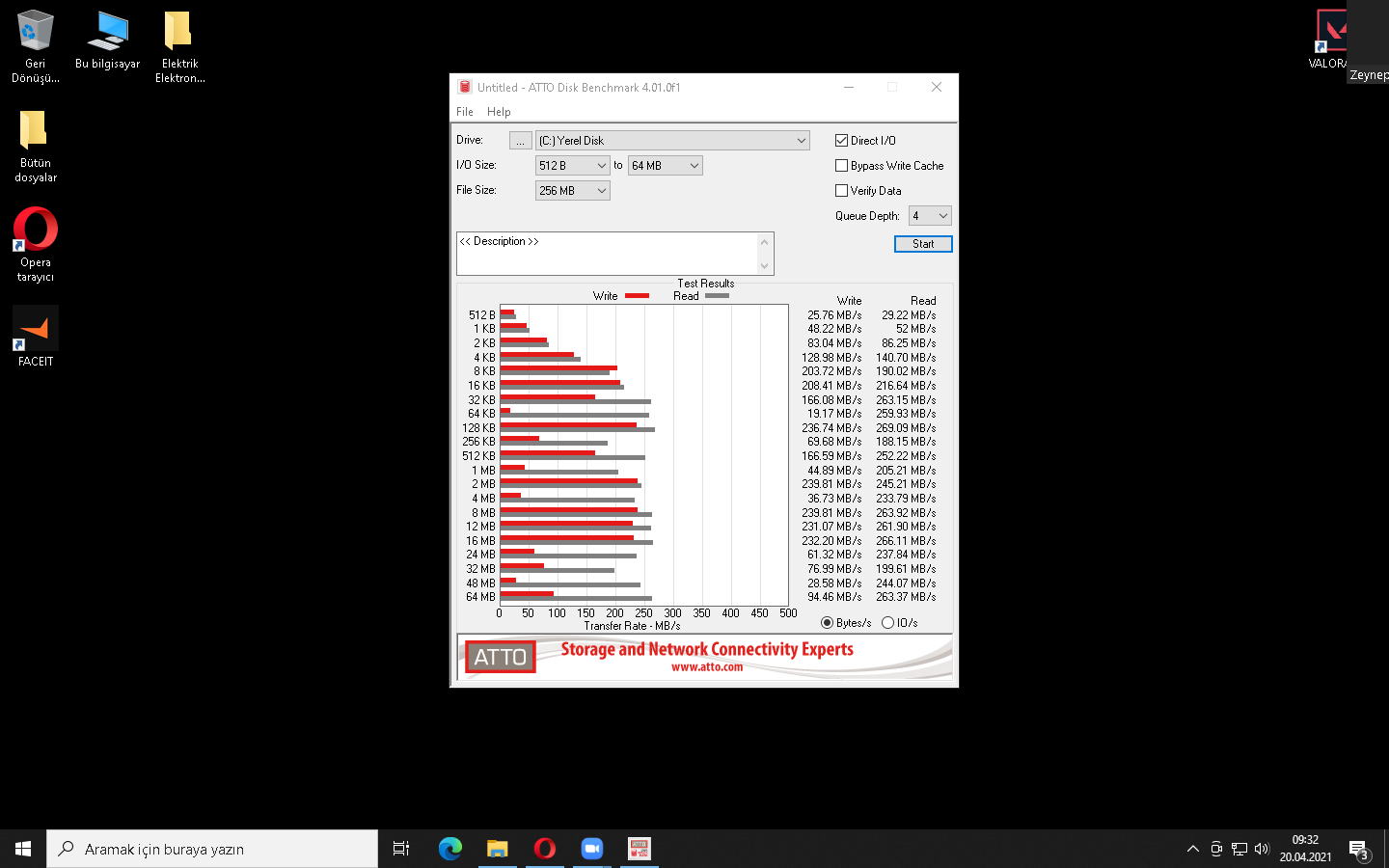Click inside the Description text box

(608, 254)
